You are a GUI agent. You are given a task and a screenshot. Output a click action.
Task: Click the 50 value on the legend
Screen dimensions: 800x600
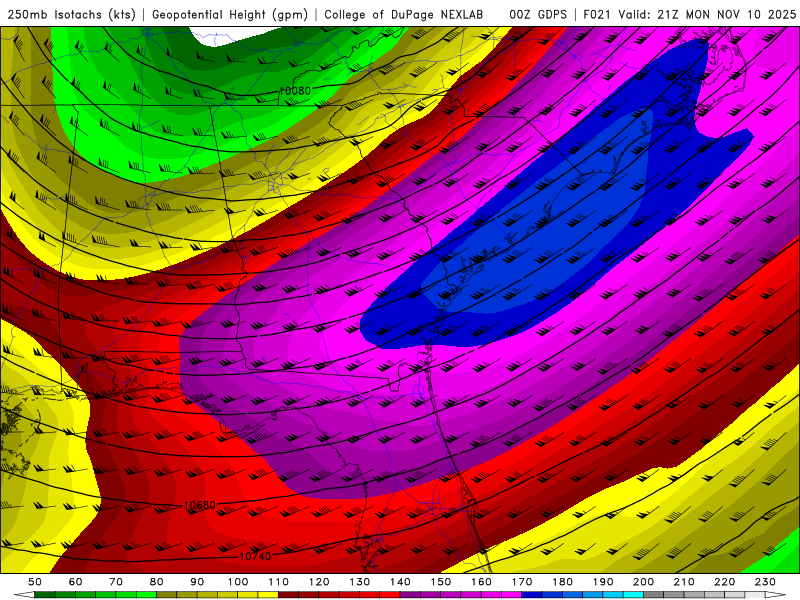coord(35,582)
